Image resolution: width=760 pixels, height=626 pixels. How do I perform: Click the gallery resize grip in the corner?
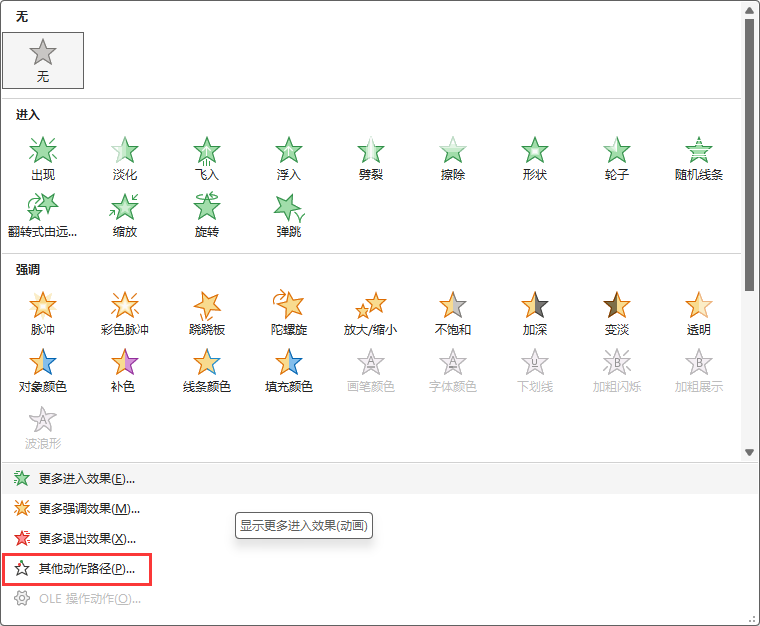(x=752, y=619)
